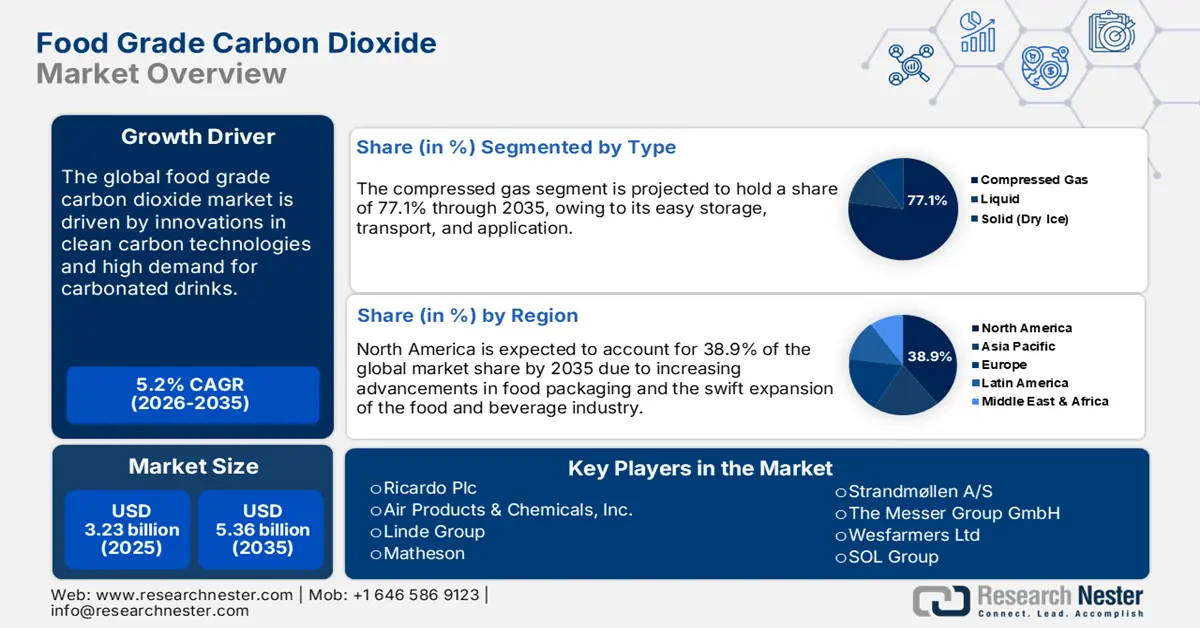Viewport: 1200px width, 628px height.
Task: Click the Latin America legend label
Action: [x=1025, y=383]
